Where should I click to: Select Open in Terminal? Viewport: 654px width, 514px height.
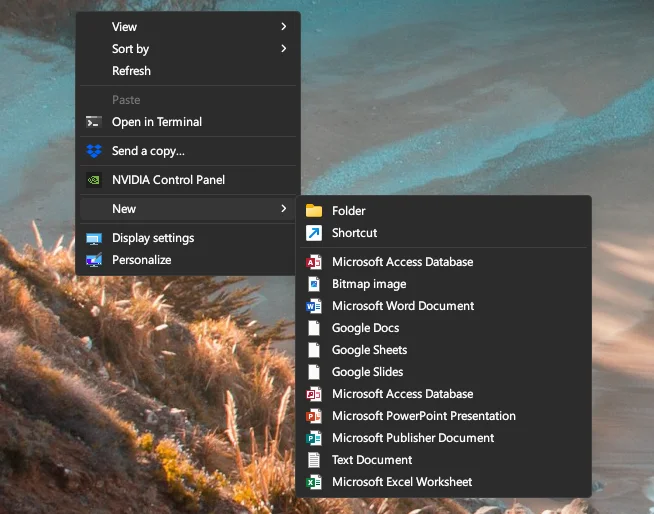188,122
